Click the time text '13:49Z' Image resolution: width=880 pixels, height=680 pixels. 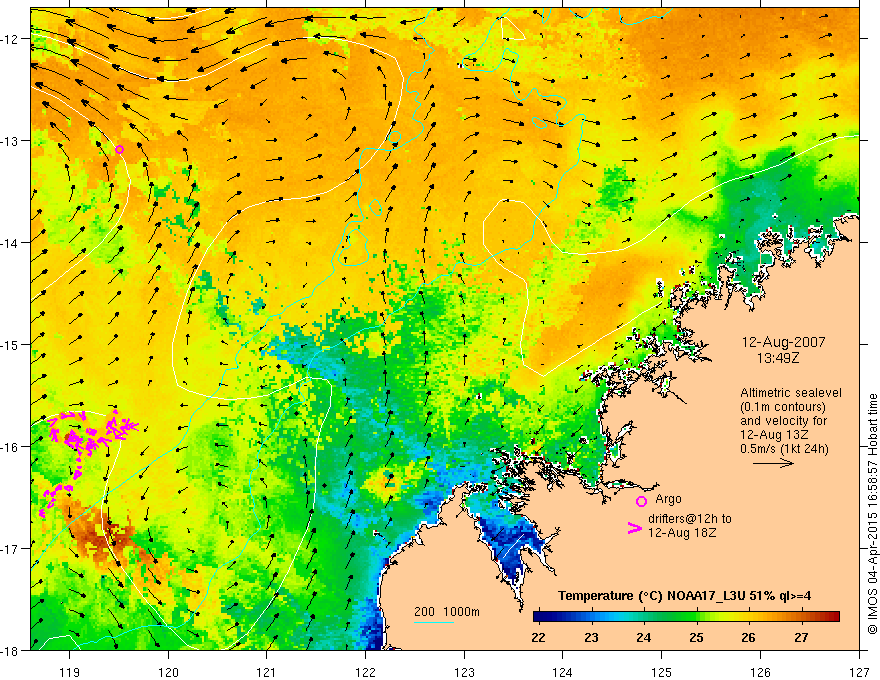[778, 358]
